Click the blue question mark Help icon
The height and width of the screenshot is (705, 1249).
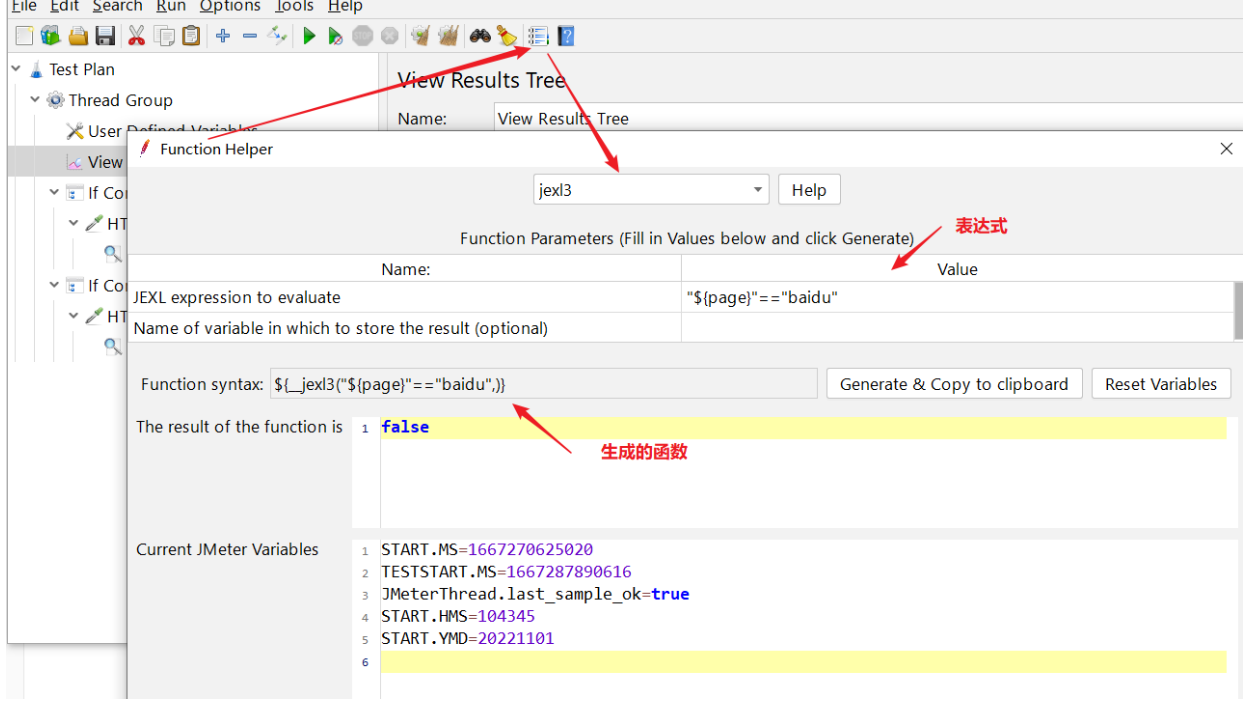click(x=566, y=36)
